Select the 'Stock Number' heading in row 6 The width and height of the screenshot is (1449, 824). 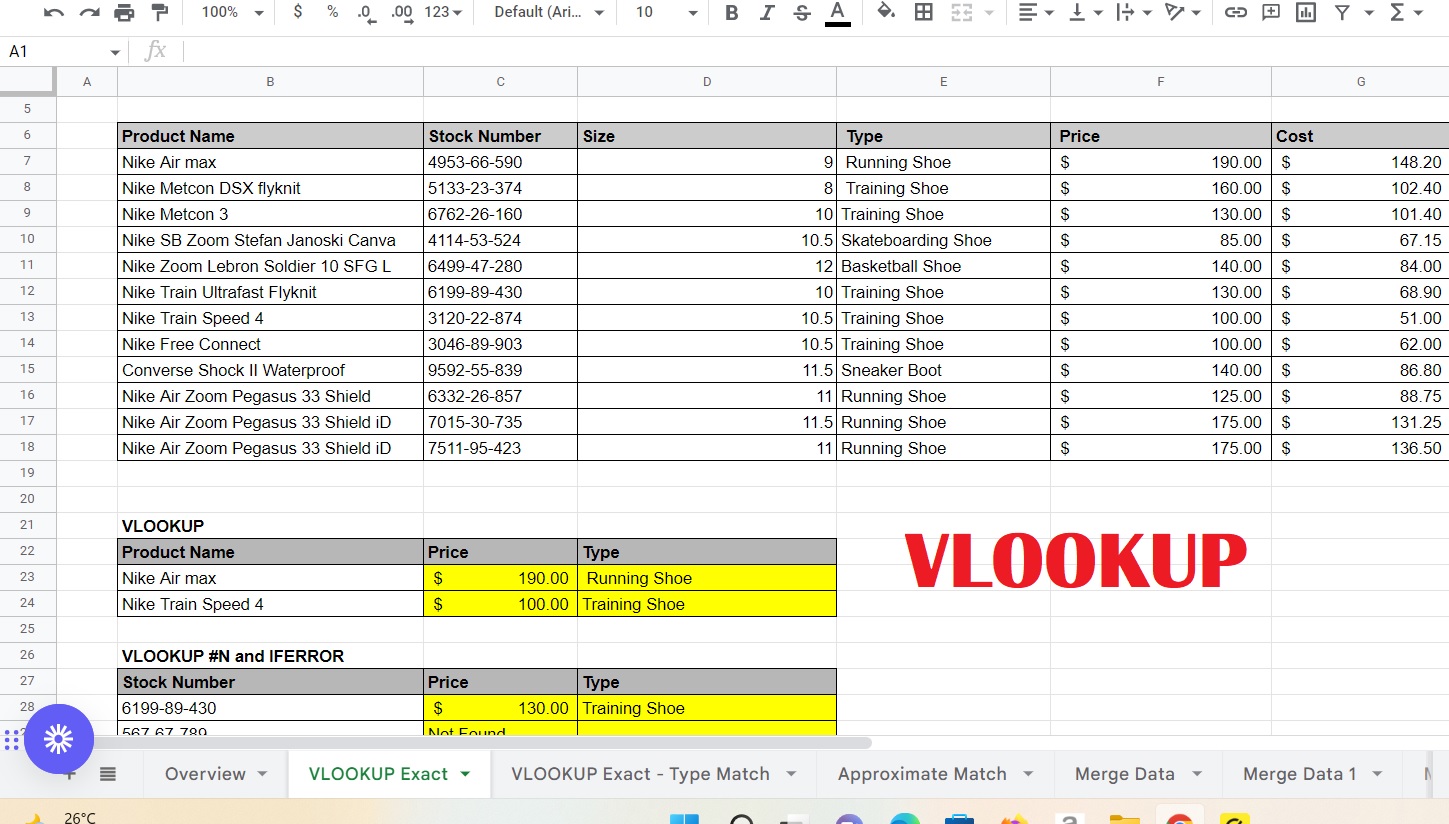(500, 136)
